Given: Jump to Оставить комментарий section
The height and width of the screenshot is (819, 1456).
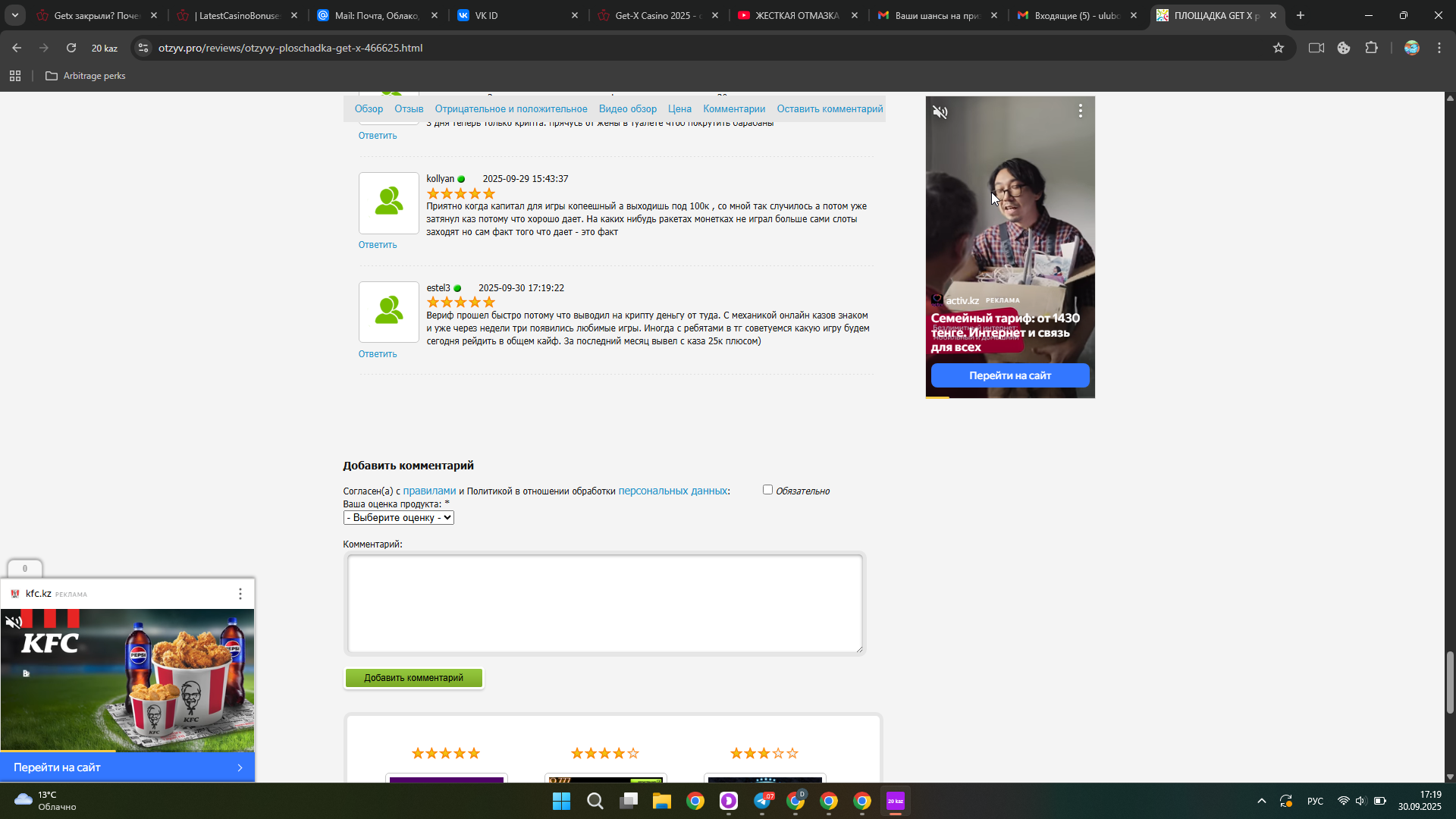Looking at the screenshot, I should (x=830, y=109).
